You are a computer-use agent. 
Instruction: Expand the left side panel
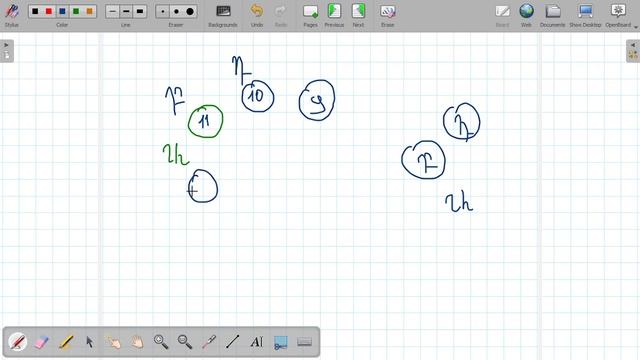7,51
